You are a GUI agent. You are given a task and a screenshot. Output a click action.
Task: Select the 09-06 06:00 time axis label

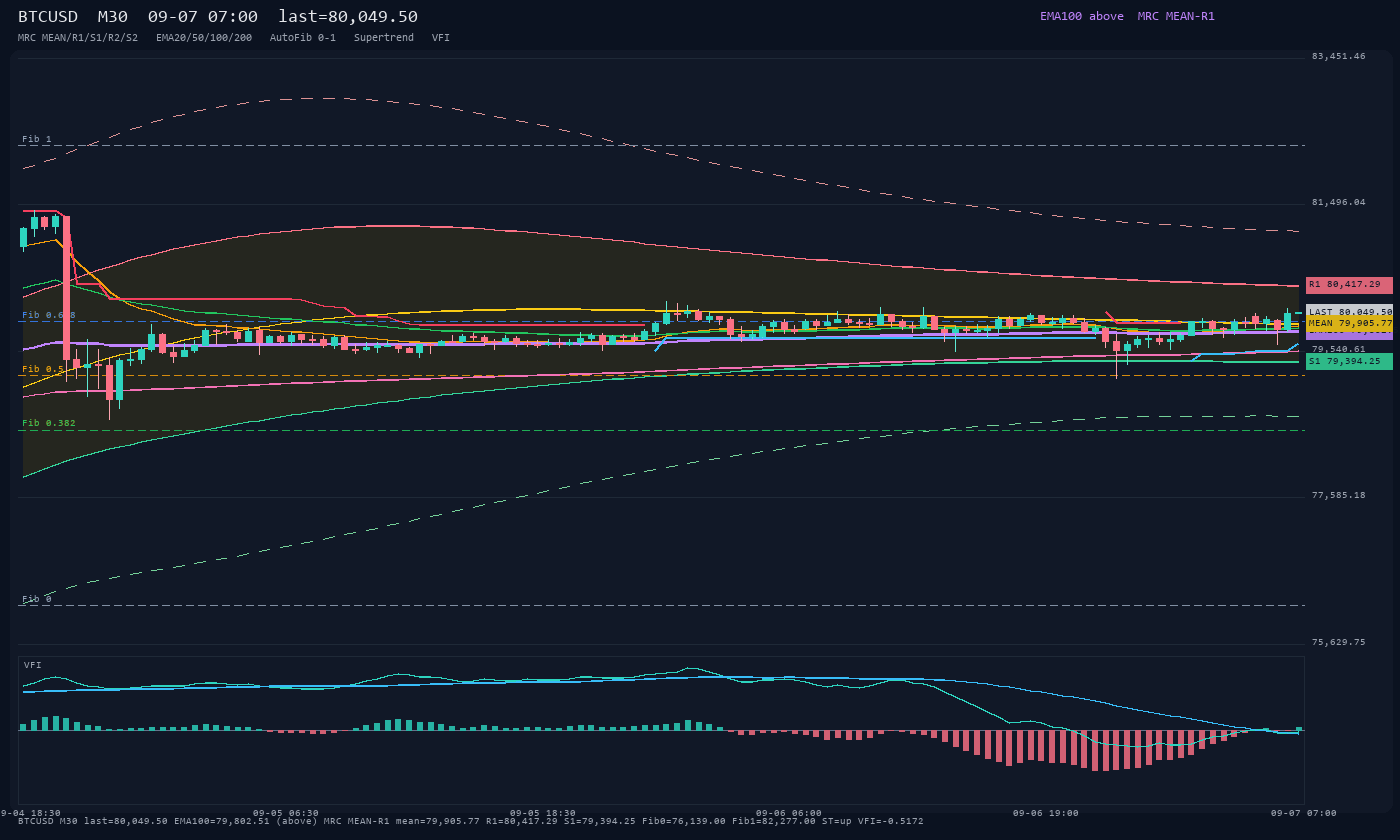tap(789, 813)
